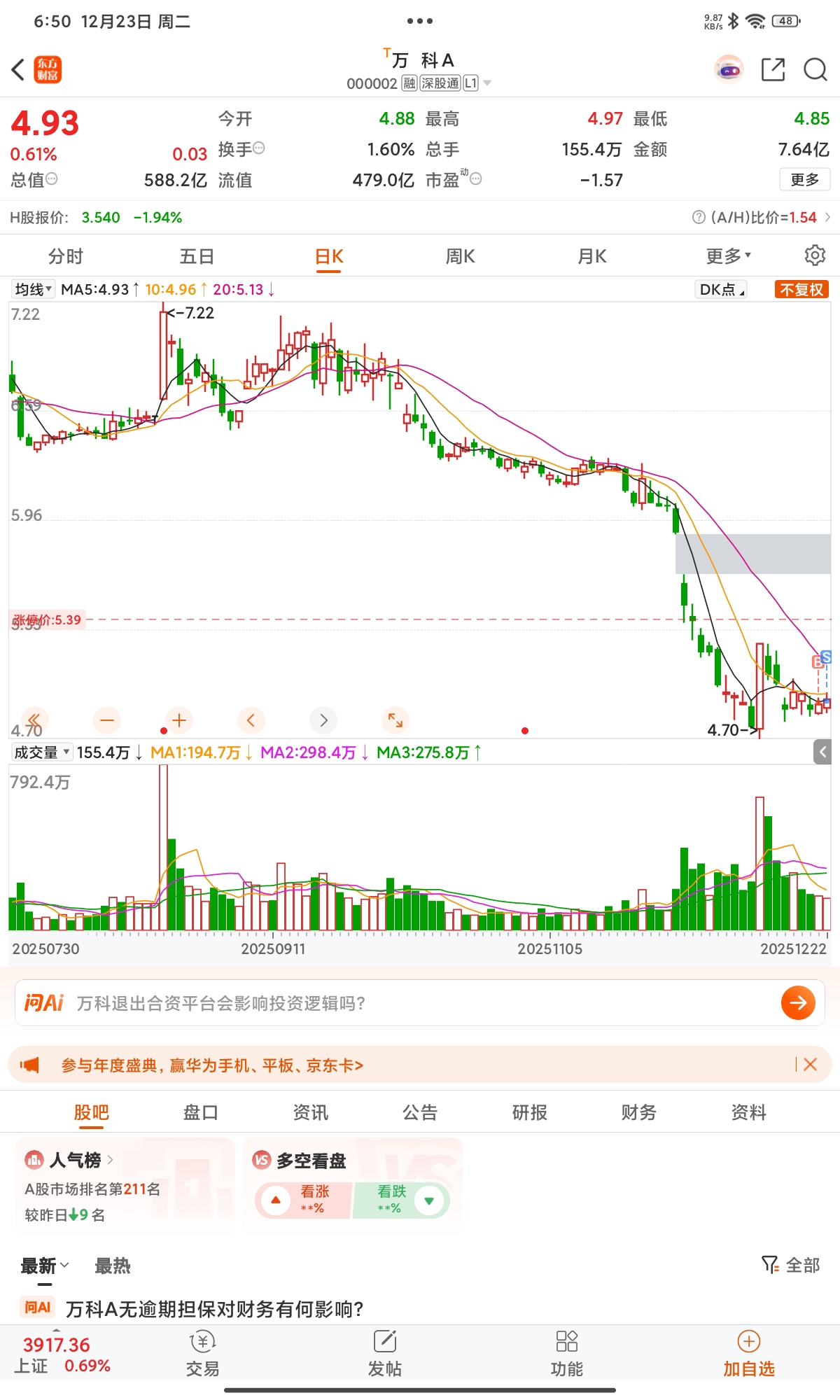Open the 公告 tab

tap(420, 1112)
